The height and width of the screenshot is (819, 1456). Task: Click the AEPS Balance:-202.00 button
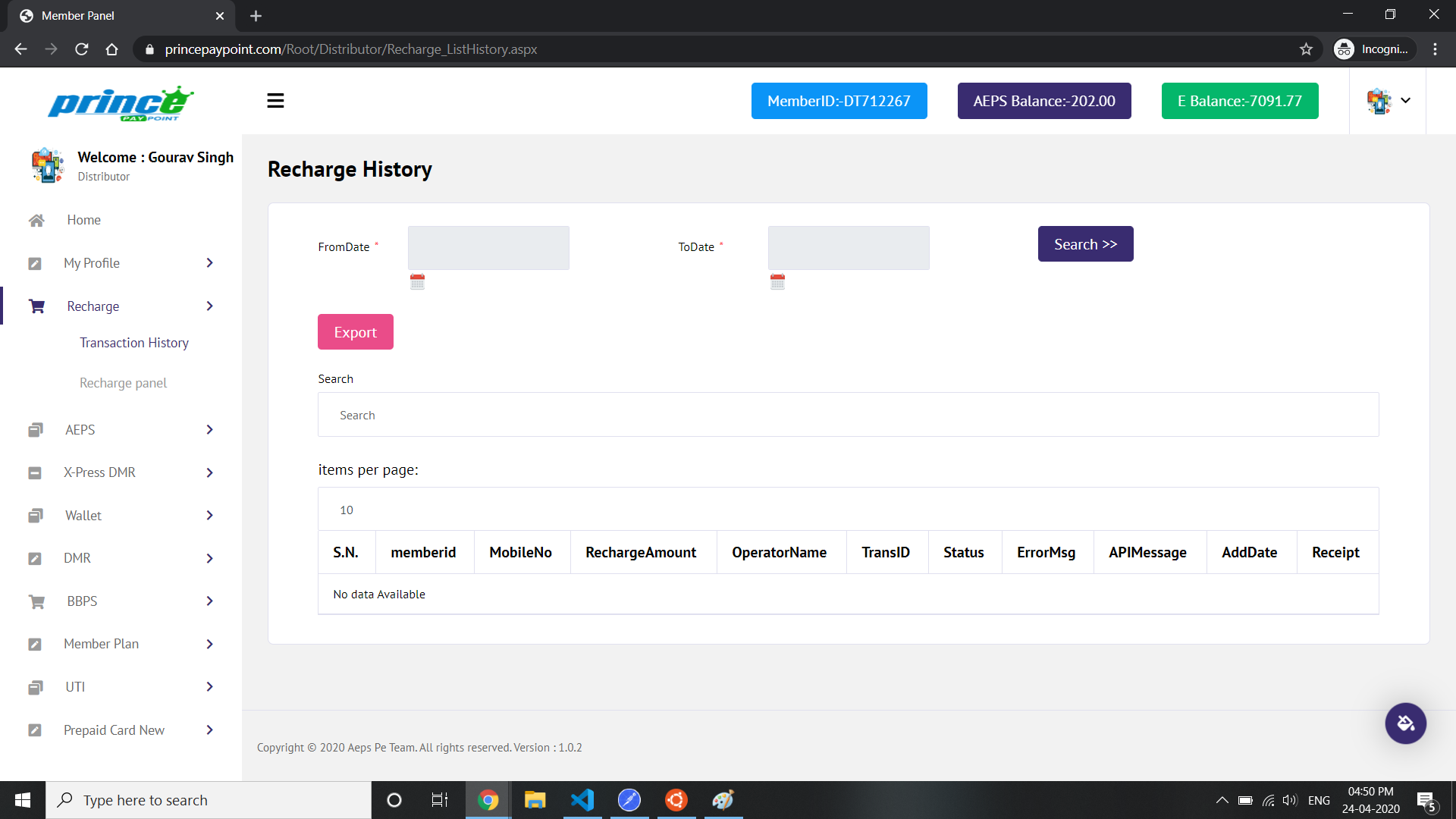coord(1044,101)
